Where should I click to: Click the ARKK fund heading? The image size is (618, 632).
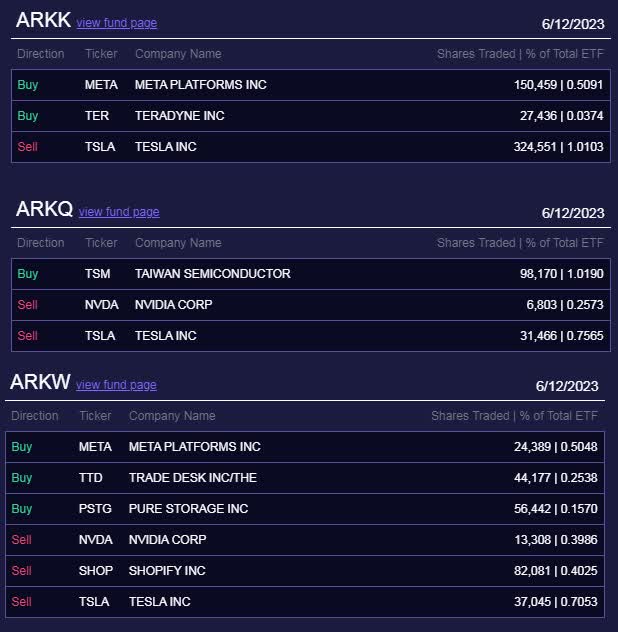tap(44, 20)
